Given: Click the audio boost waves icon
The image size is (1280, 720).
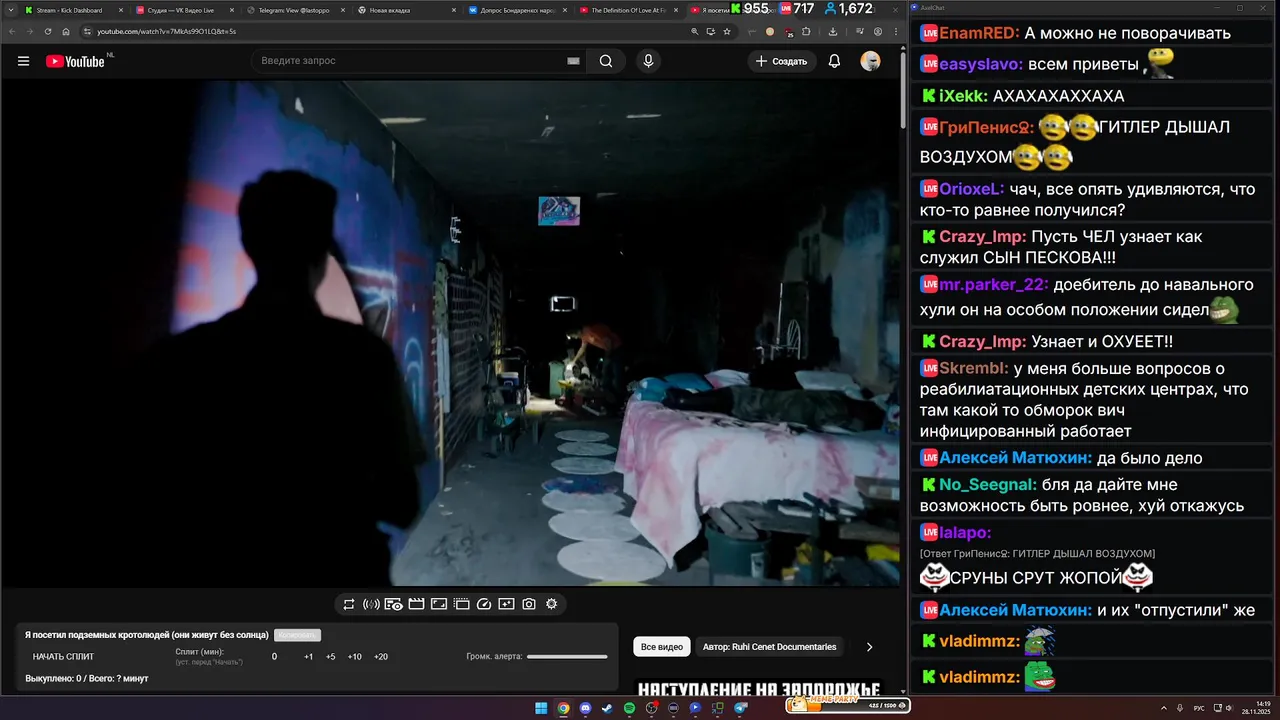Looking at the screenshot, I should [371, 604].
